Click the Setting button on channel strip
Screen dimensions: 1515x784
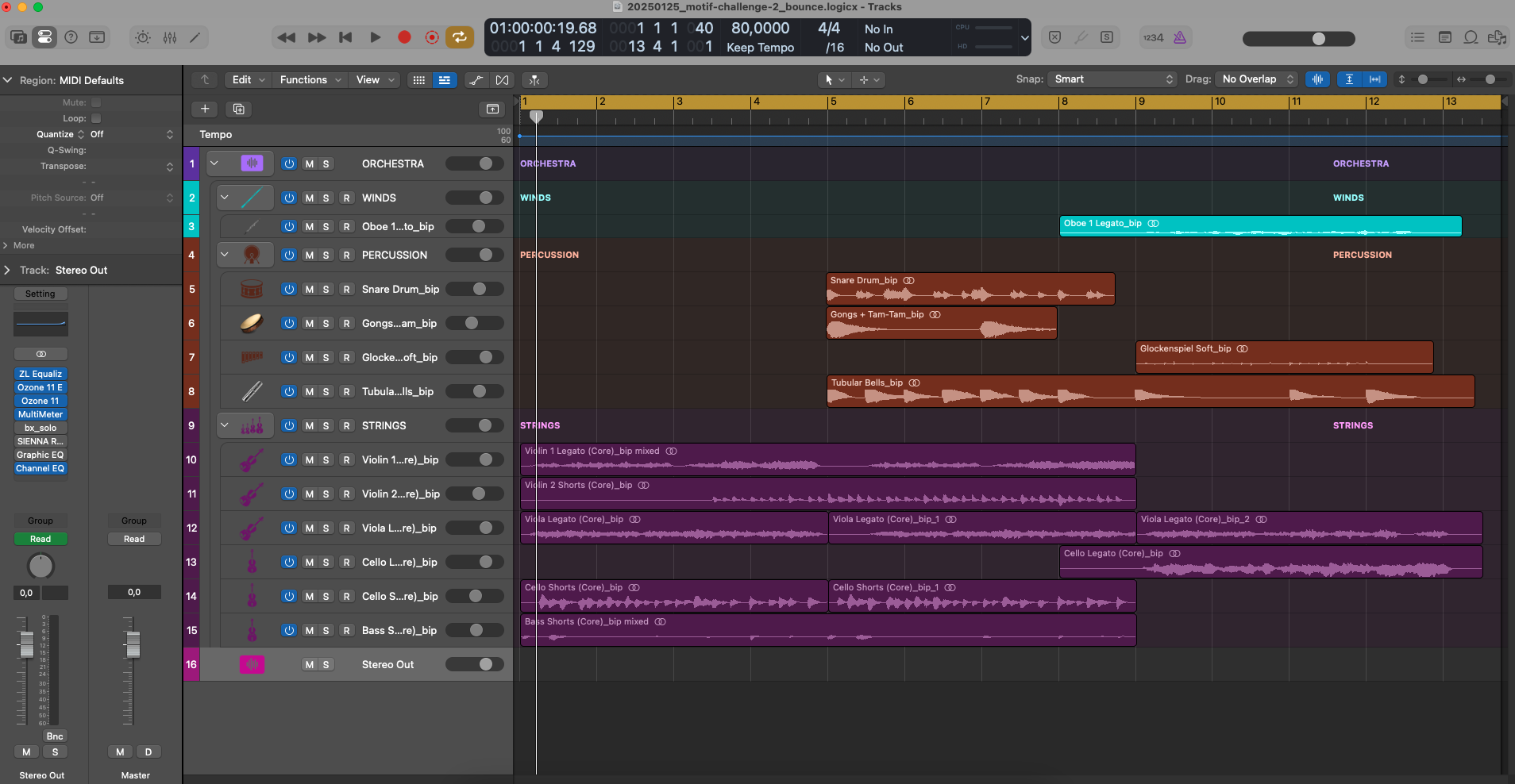(40, 294)
